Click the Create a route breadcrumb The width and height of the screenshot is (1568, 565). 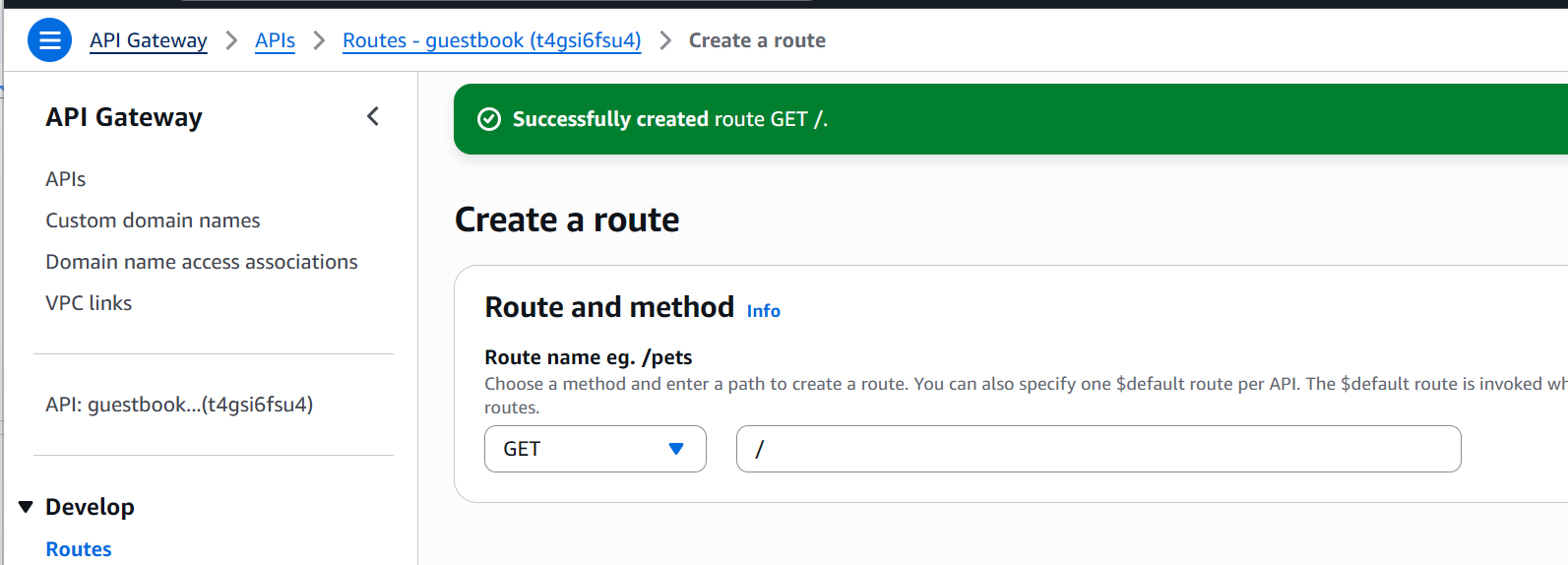[x=757, y=40]
